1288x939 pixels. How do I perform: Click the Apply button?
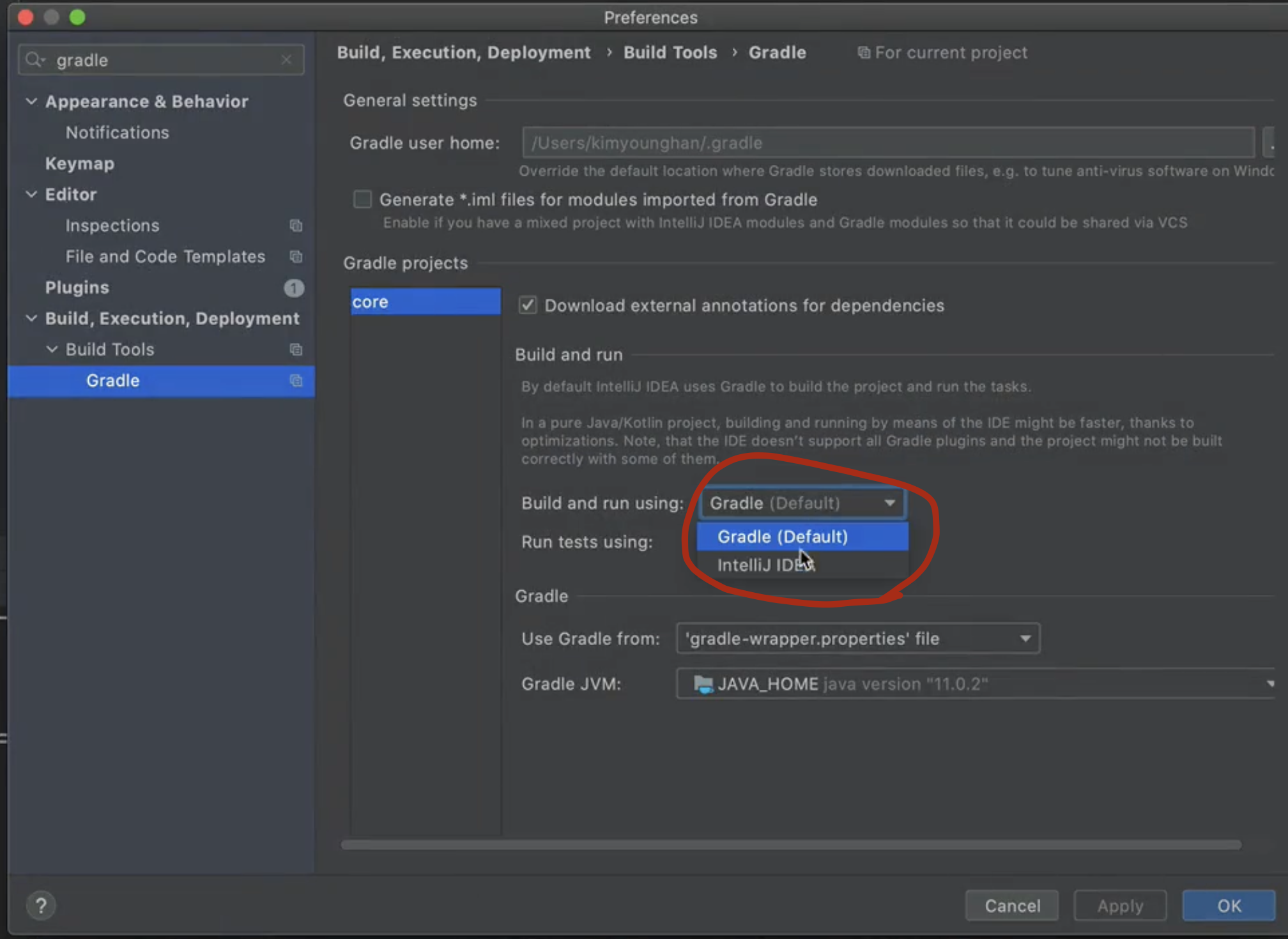1120,906
